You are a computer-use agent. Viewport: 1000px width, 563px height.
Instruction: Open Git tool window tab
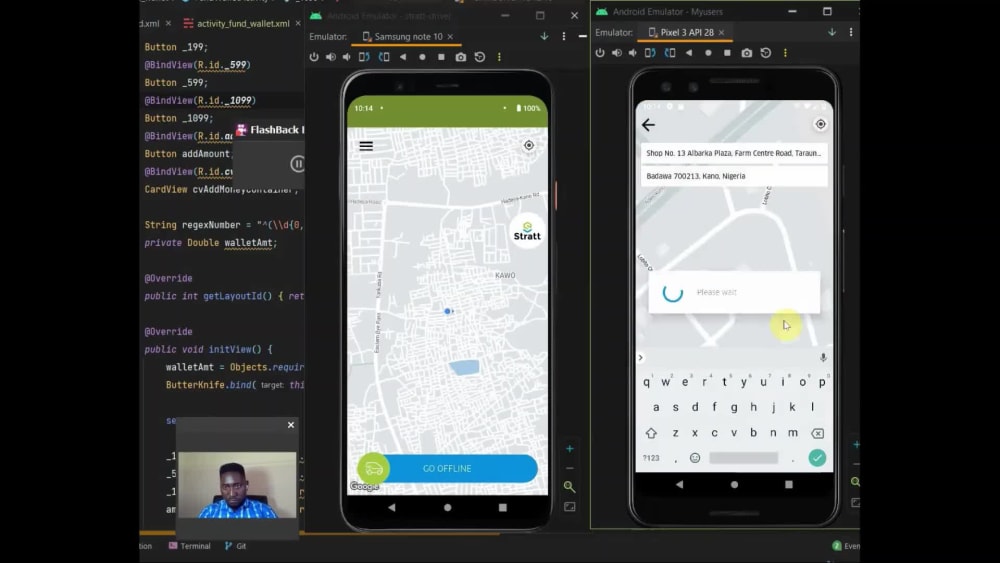235,546
